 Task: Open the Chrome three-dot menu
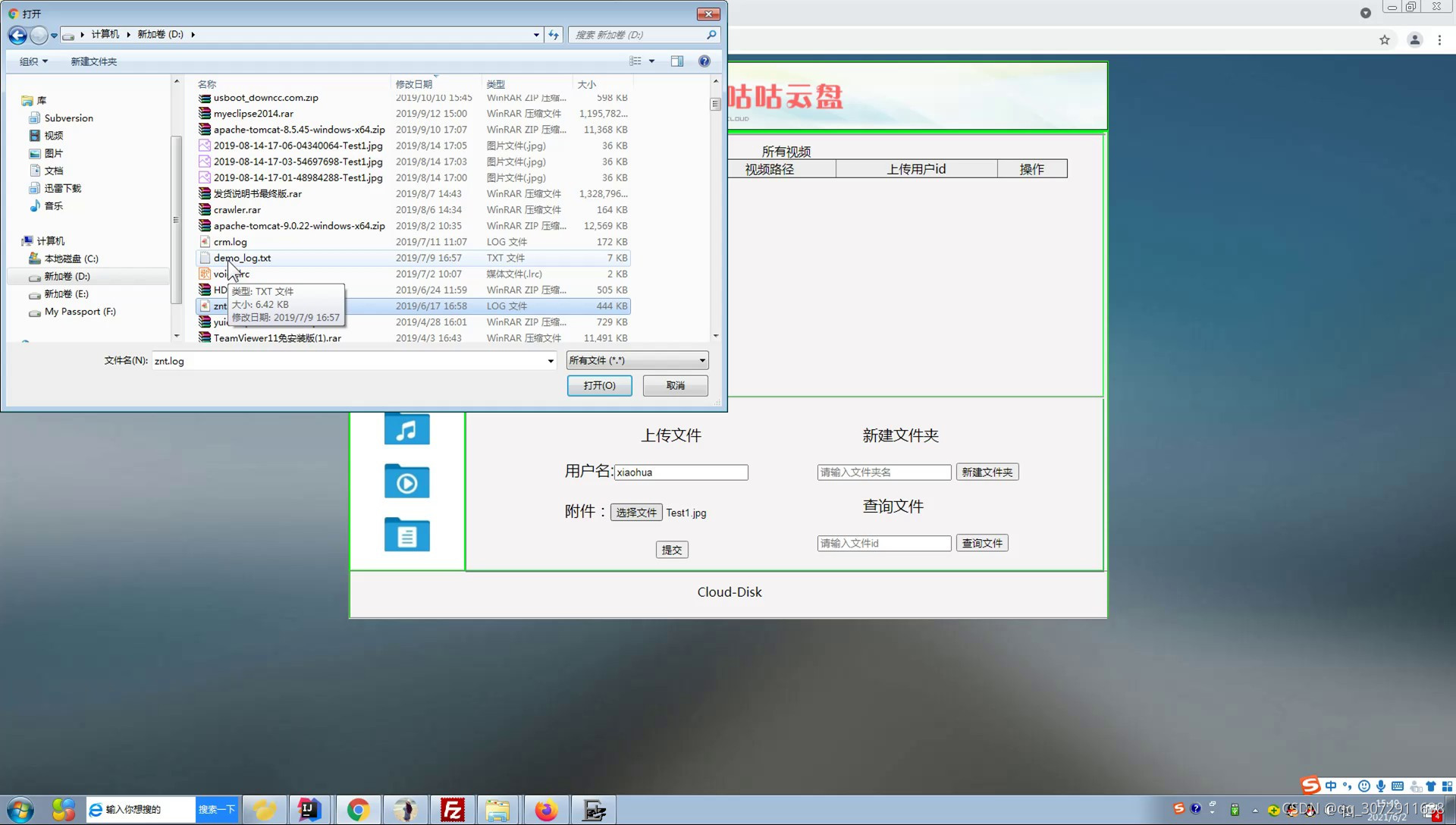tap(1440, 40)
